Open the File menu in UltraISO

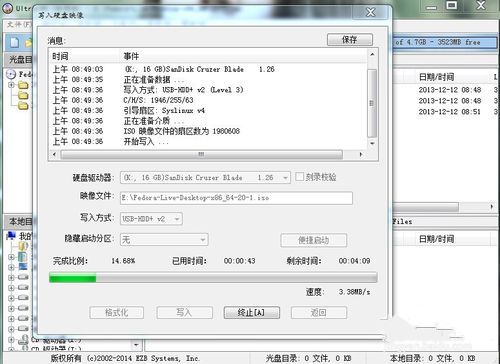[x=19, y=24]
